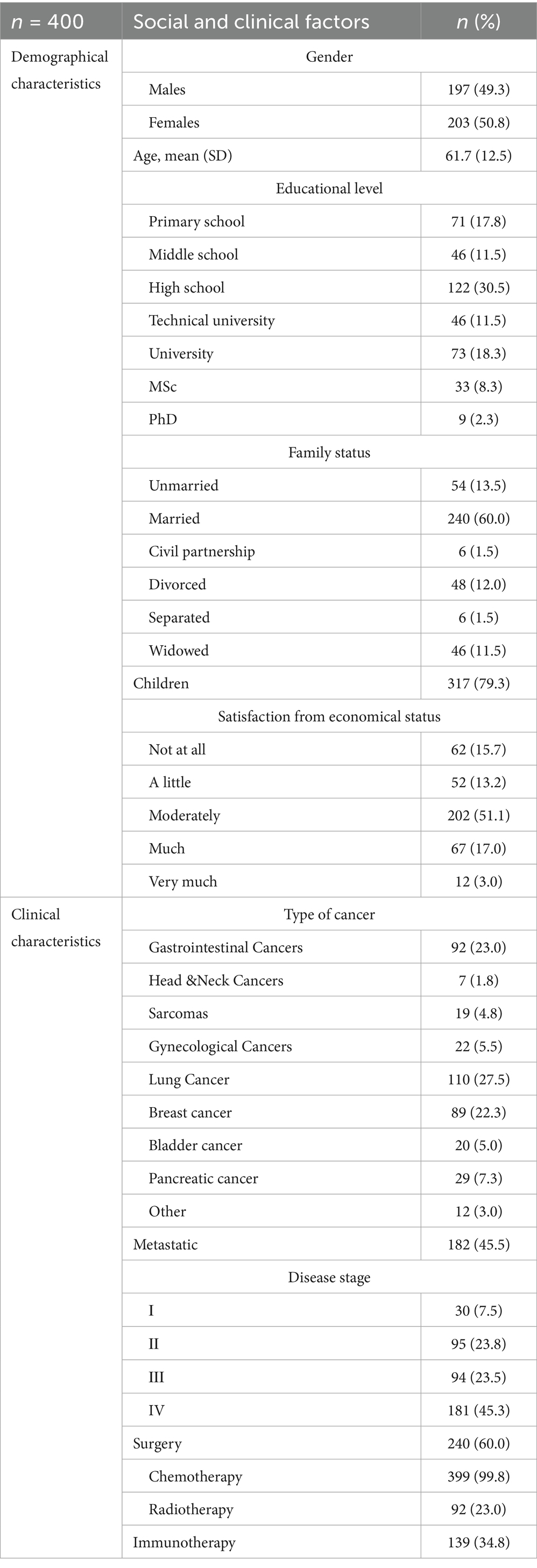Viewport: 537px width, 1568px height.
Task: Select the 'Clinical characteristics' row group cell
Action: (56, 928)
